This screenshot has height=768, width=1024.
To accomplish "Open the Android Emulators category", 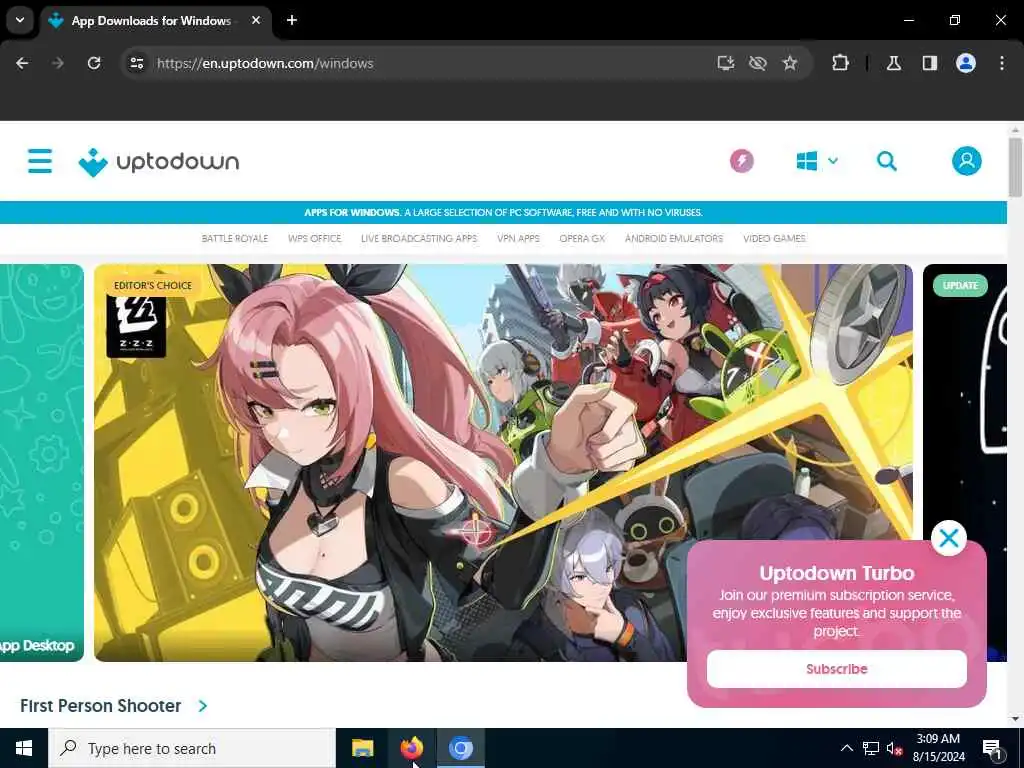I will 673,238.
